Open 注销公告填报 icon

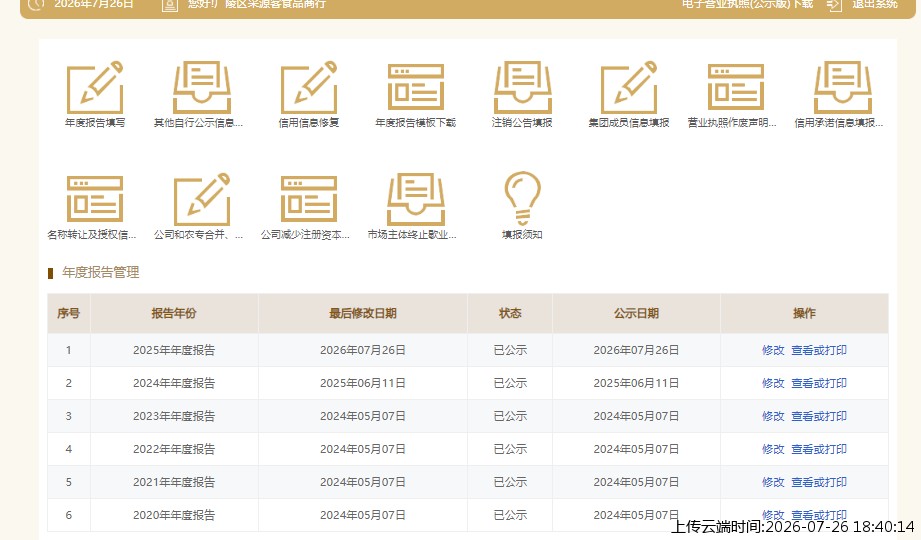[522, 87]
